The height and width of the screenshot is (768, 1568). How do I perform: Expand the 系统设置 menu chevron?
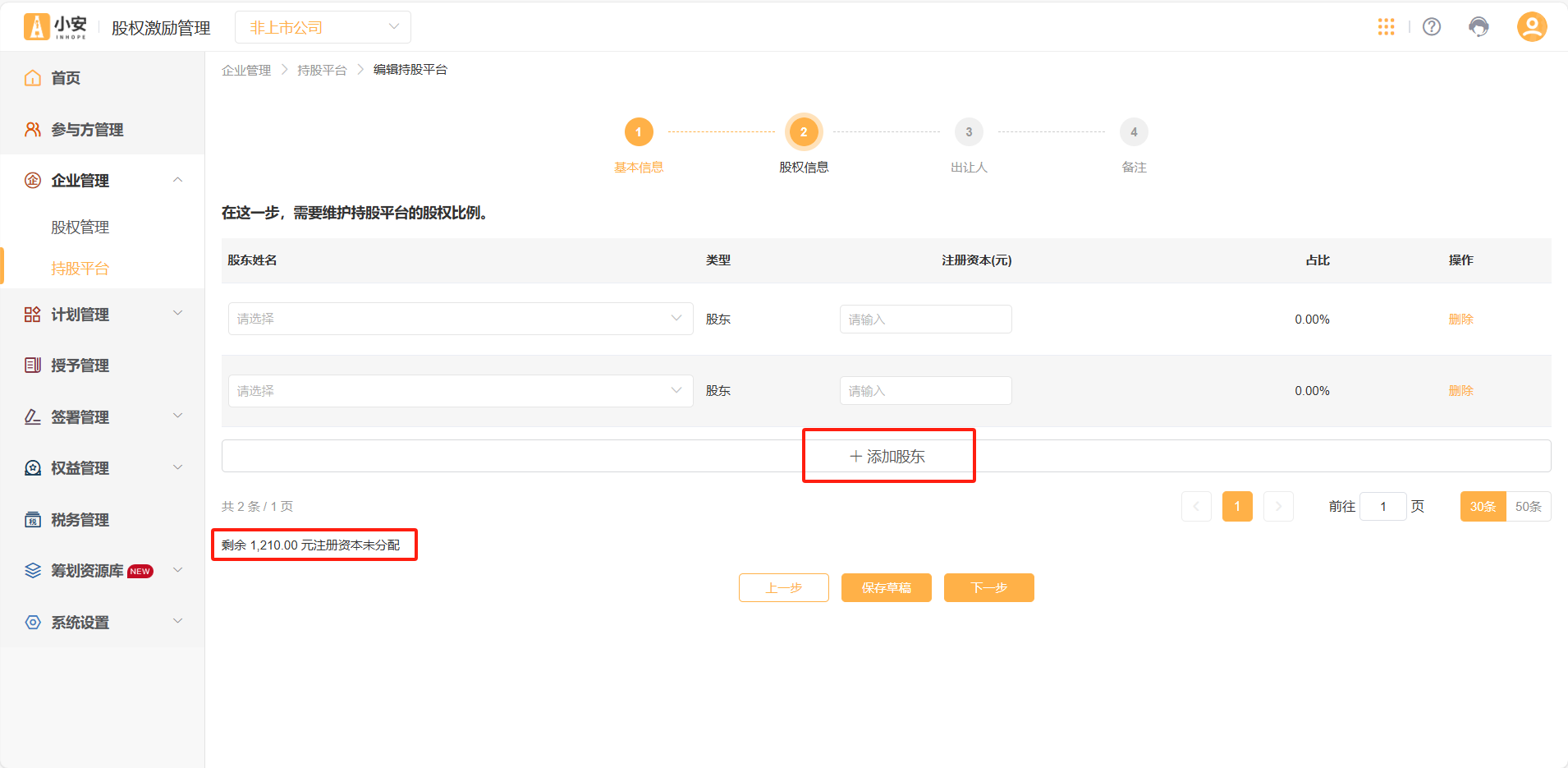click(x=178, y=621)
